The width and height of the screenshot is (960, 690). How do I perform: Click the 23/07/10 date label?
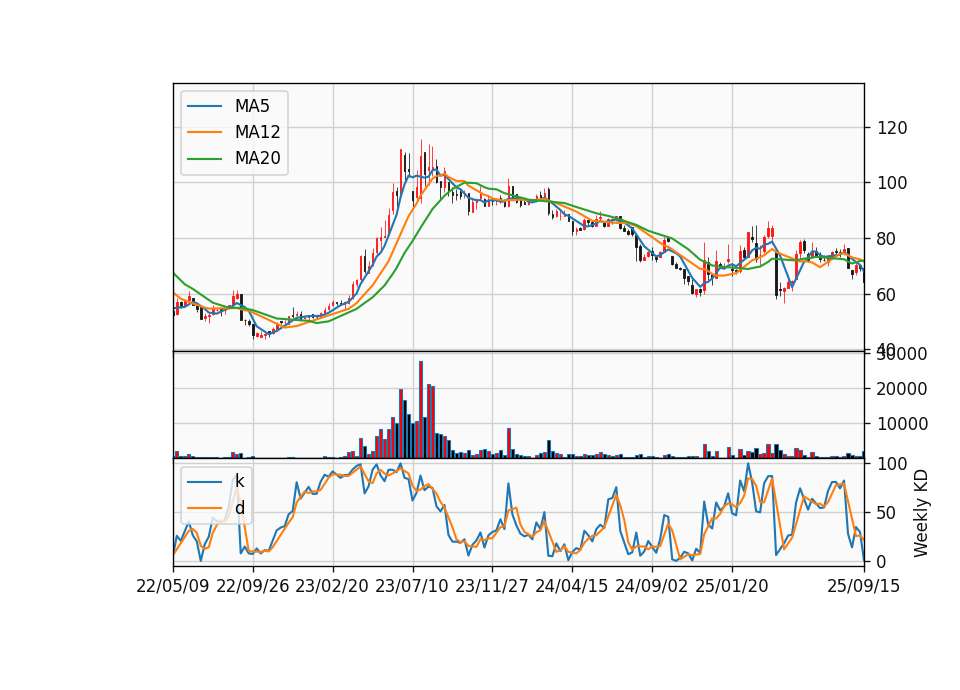[412, 586]
